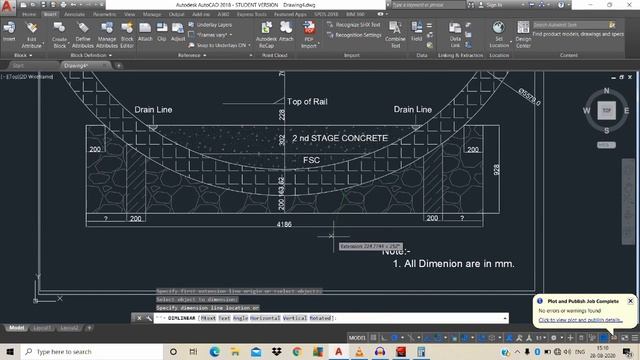
Task: Open Design Center
Action: pos(523,35)
